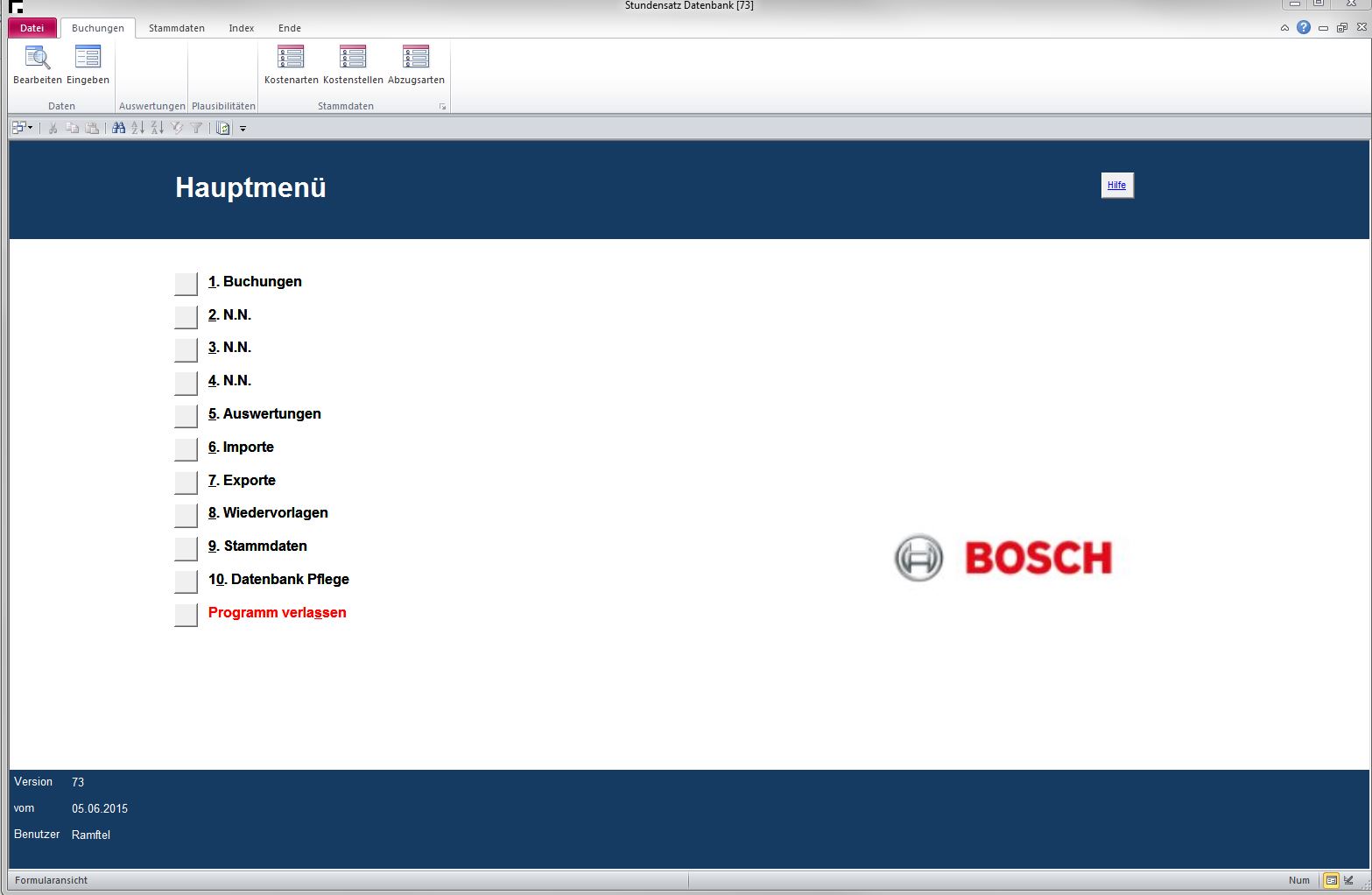
Task: Switch to the Stammdaten ribbon tab
Action: tap(177, 28)
